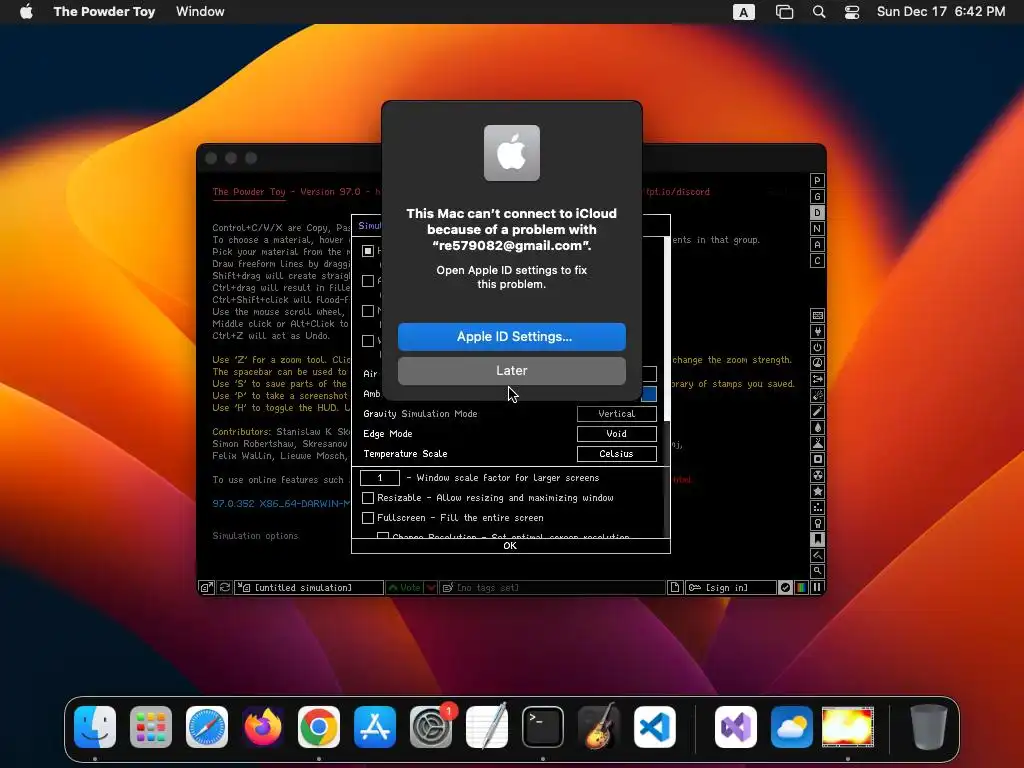Enable the Resizable window checkbox
This screenshot has width=1024, height=768.
[368, 498]
